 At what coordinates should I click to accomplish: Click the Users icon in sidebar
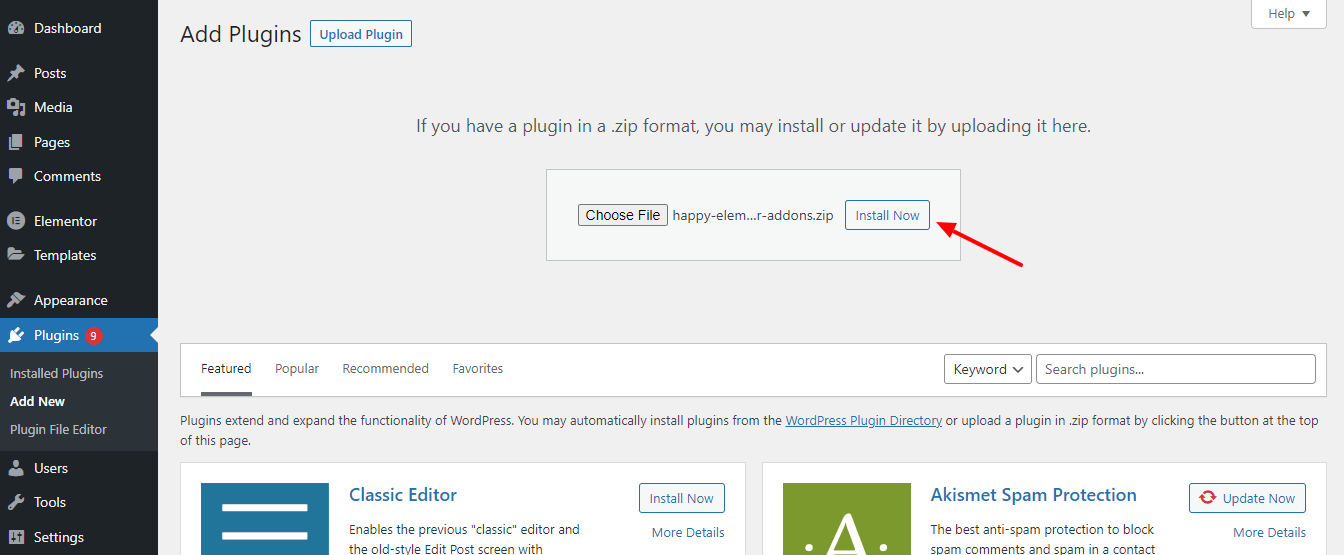[16, 468]
